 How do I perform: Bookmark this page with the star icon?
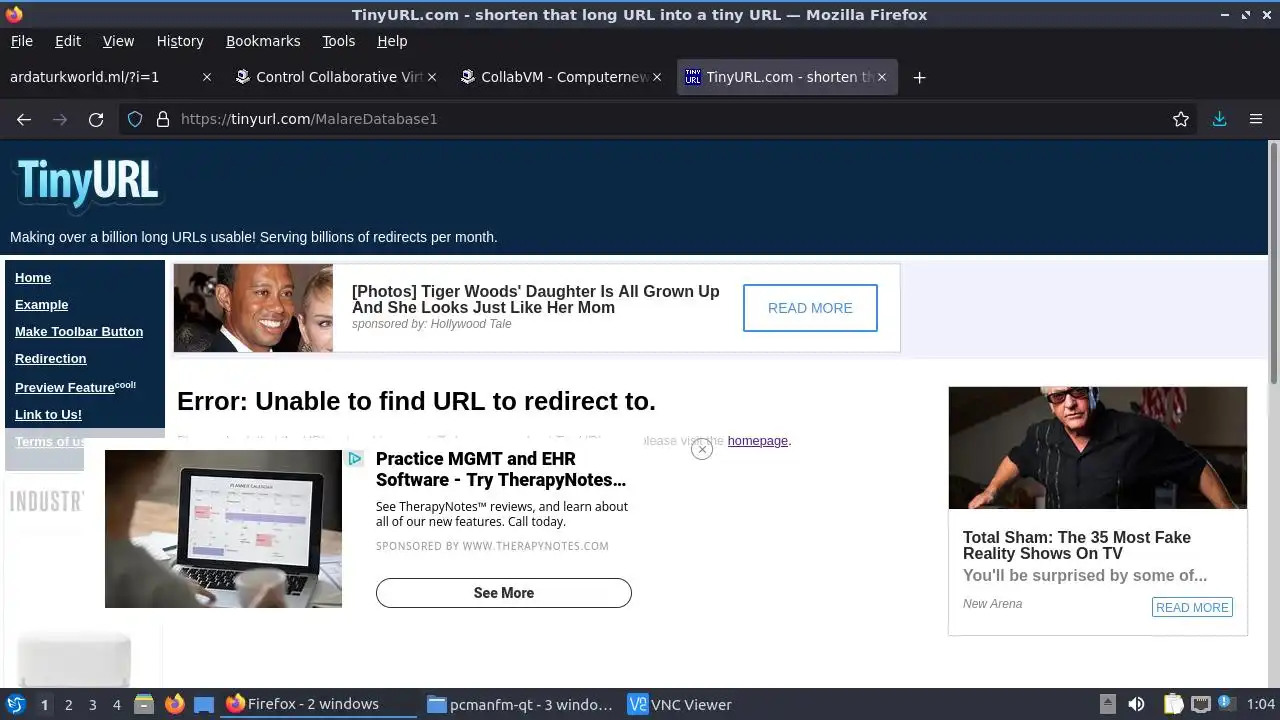1181,119
